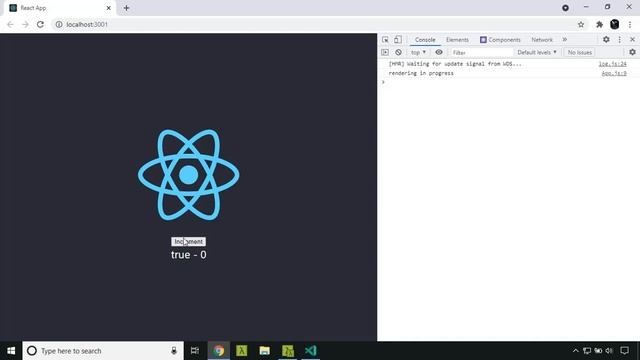Select the 'true - 0' counter text

tap(189, 255)
